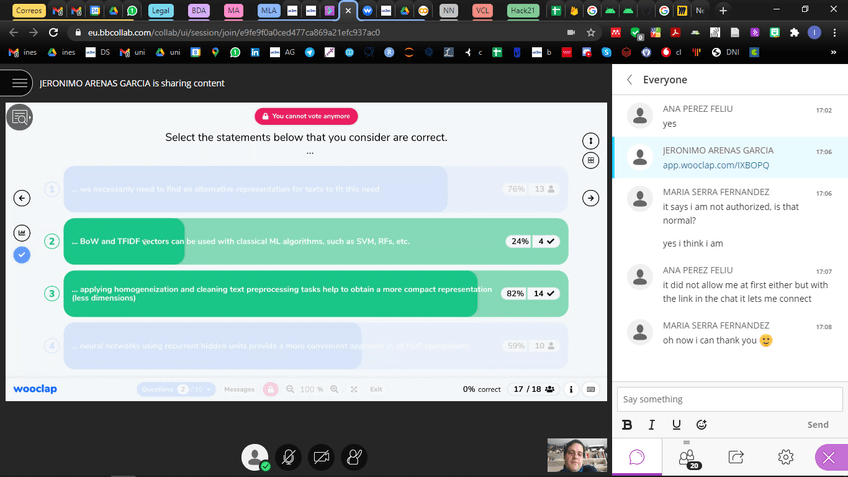The image size is (848, 477).
Task: Toggle Wooclap fullscreen icon
Action: click(x=354, y=389)
